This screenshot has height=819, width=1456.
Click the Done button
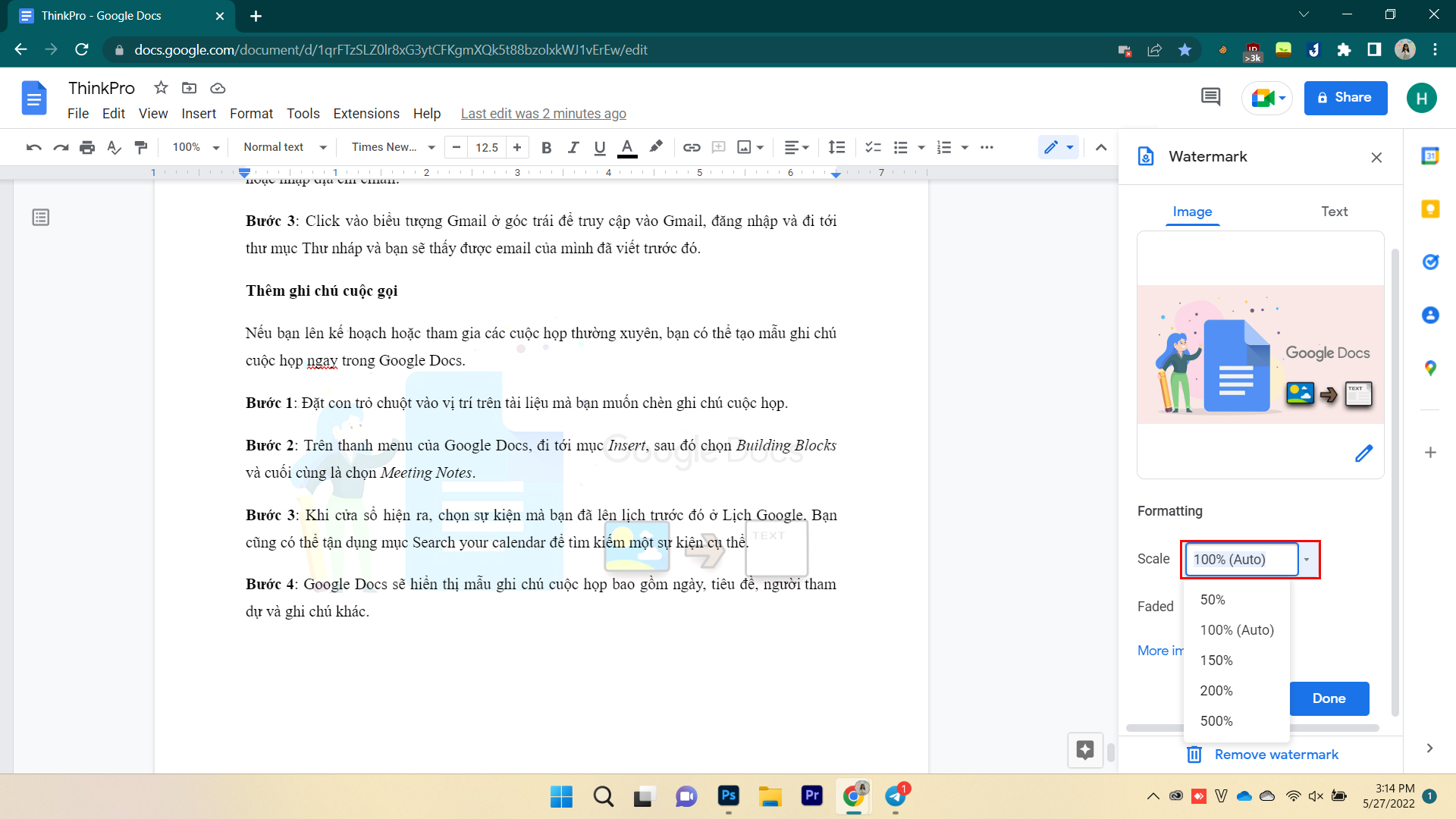coord(1329,698)
